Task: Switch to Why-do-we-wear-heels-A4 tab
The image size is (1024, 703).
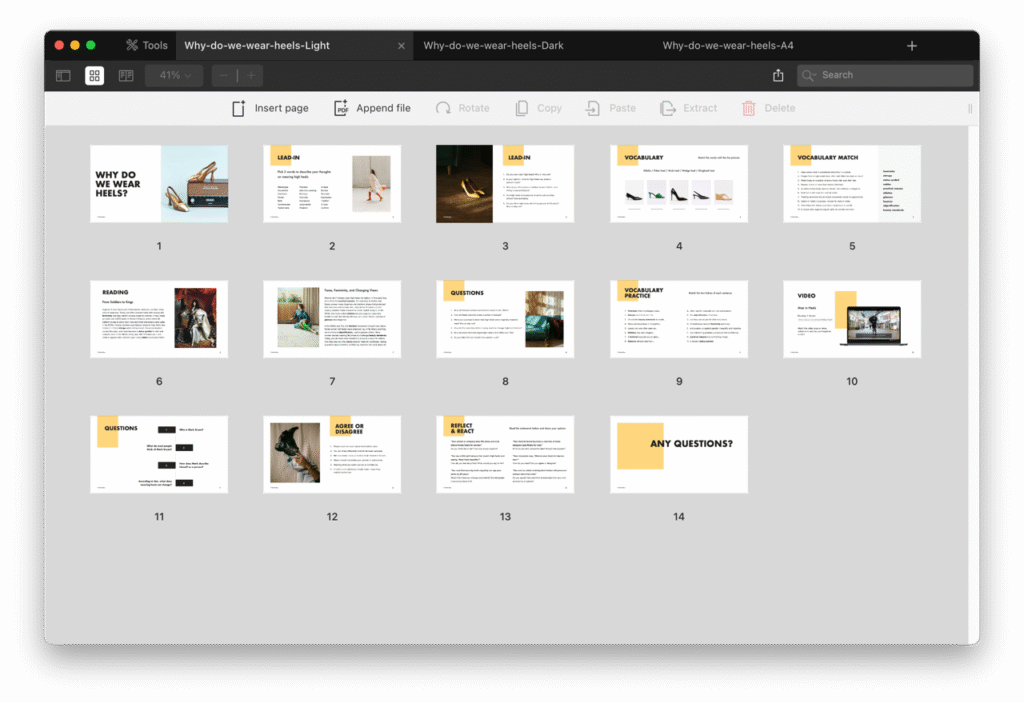Action: click(728, 45)
